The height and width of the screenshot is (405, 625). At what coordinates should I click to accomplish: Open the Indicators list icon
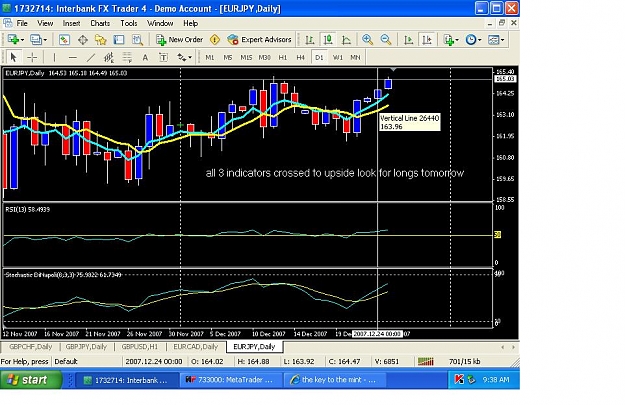(448, 39)
